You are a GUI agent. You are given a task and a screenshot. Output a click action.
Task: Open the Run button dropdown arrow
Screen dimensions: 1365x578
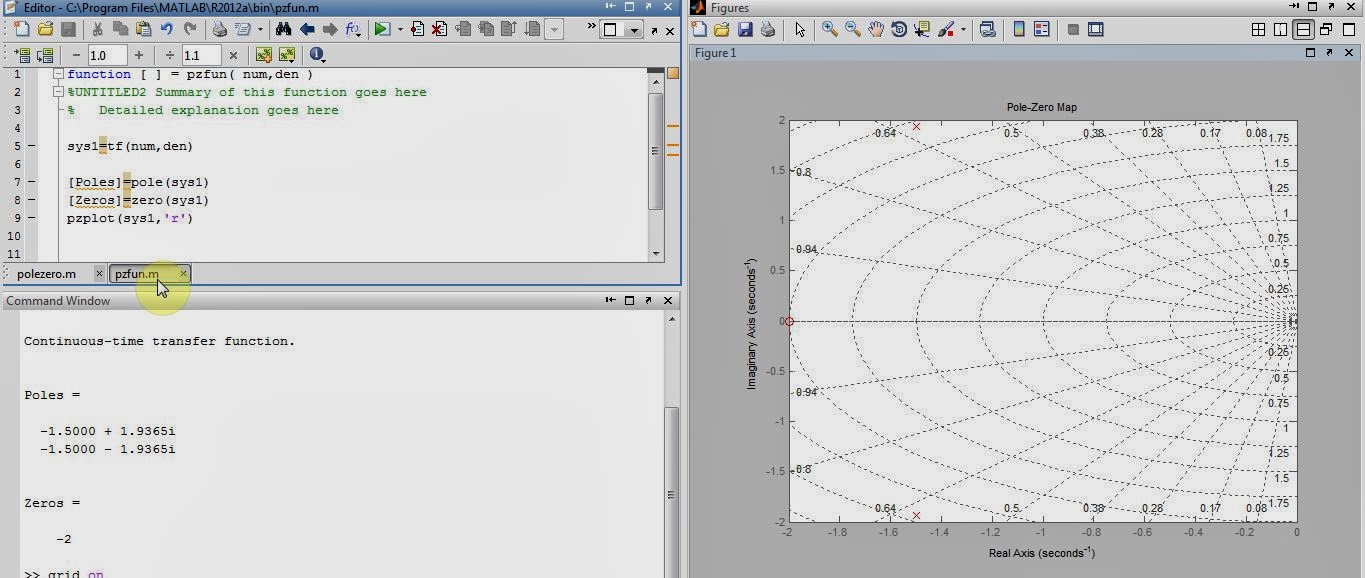pos(400,29)
